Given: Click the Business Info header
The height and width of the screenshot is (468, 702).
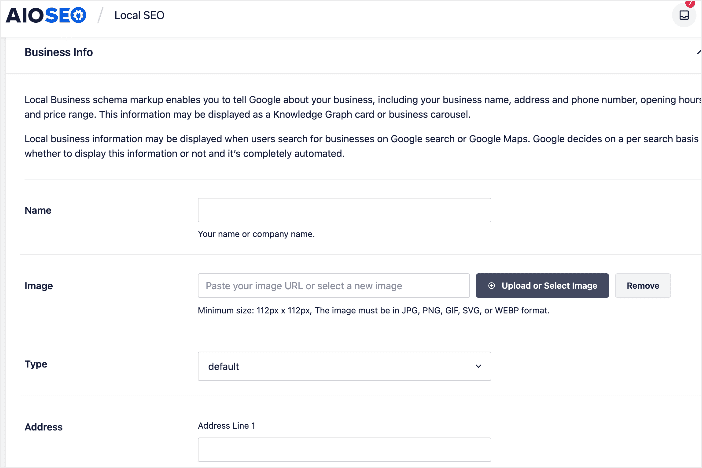Looking at the screenshot, I should tap(59, 52).
